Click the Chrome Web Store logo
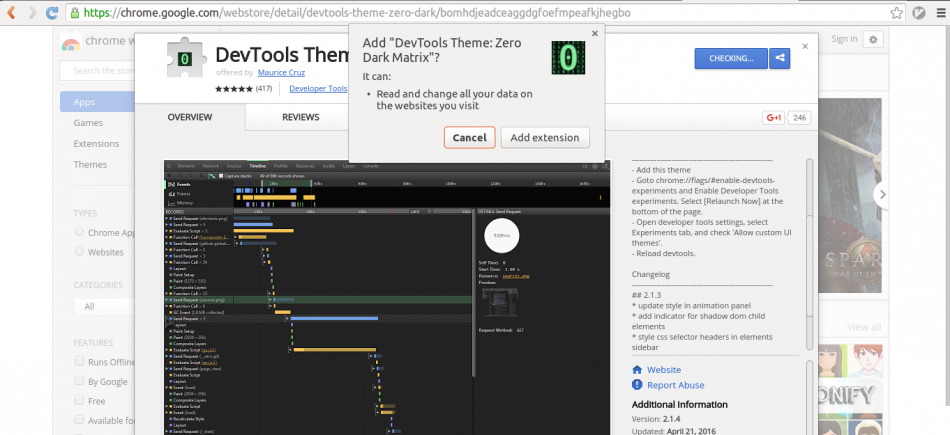The width and height of the screenshot is (950, 435). click(71, 42)
